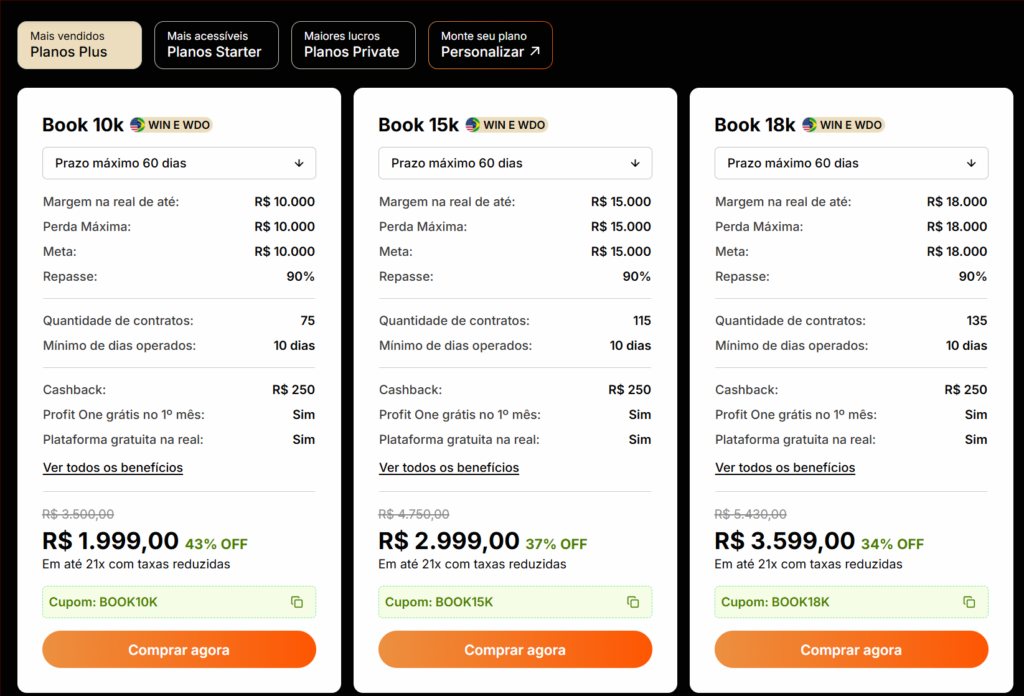The height and width of the screenshot is (696, 1024).
Task: Click the flag icon beside Book 15k
Action: (473, 125)
